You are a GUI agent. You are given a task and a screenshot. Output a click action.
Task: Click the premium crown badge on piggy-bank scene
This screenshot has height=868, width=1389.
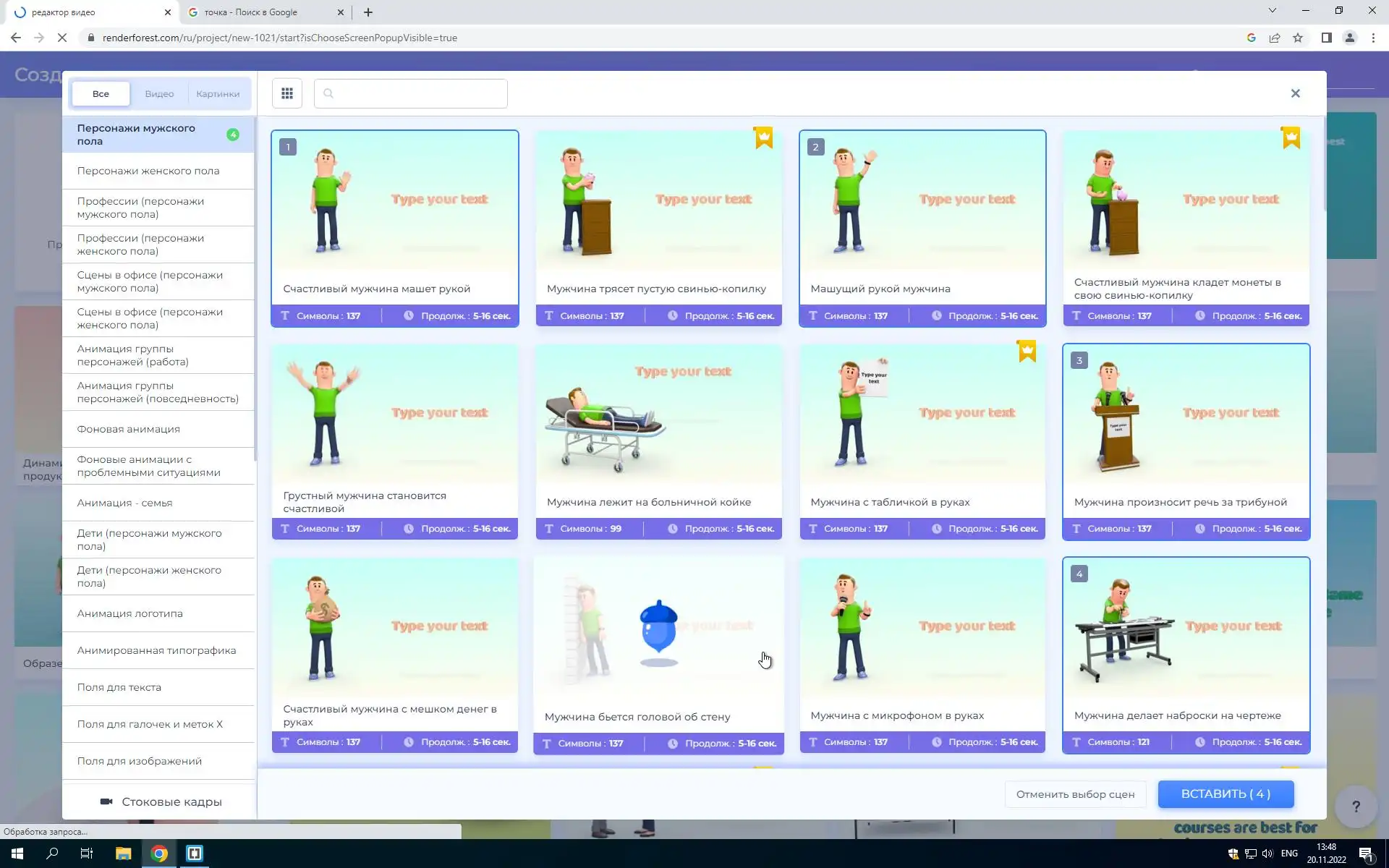[x=763, y=137]
